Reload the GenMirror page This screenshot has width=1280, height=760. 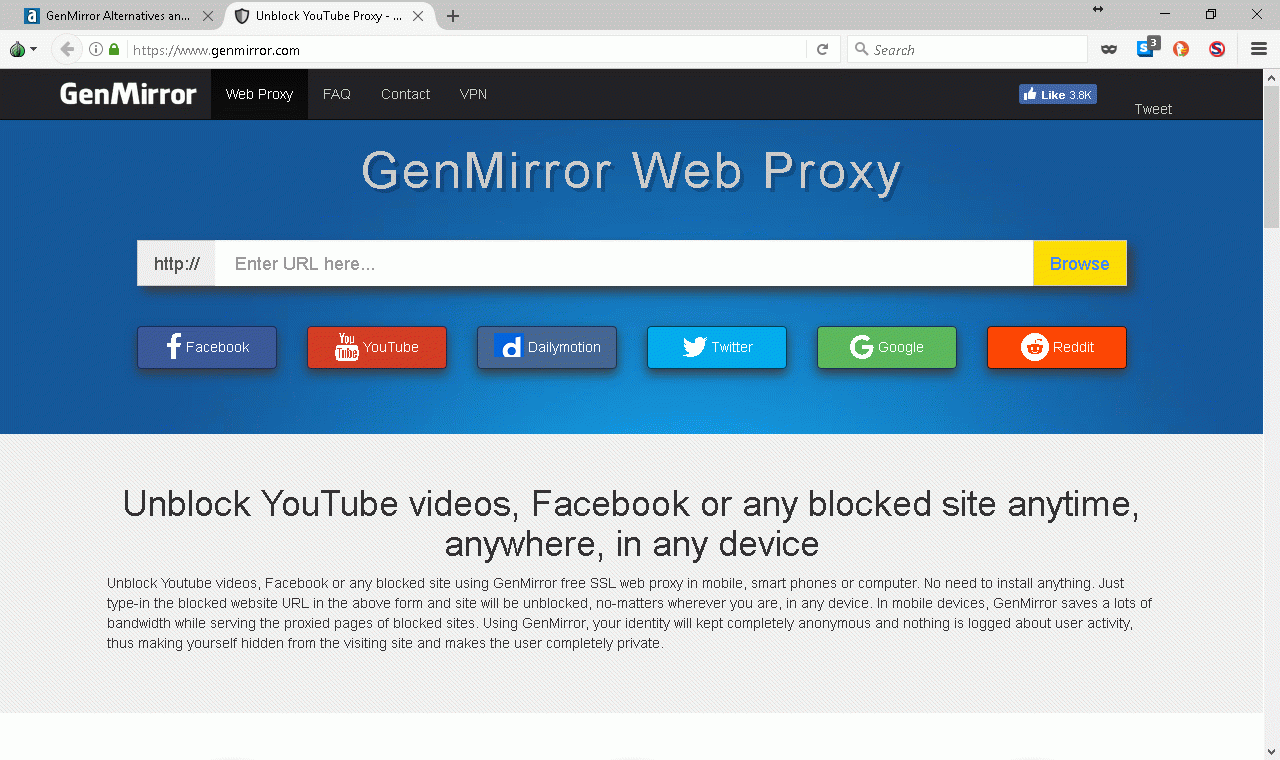point(822,49)
